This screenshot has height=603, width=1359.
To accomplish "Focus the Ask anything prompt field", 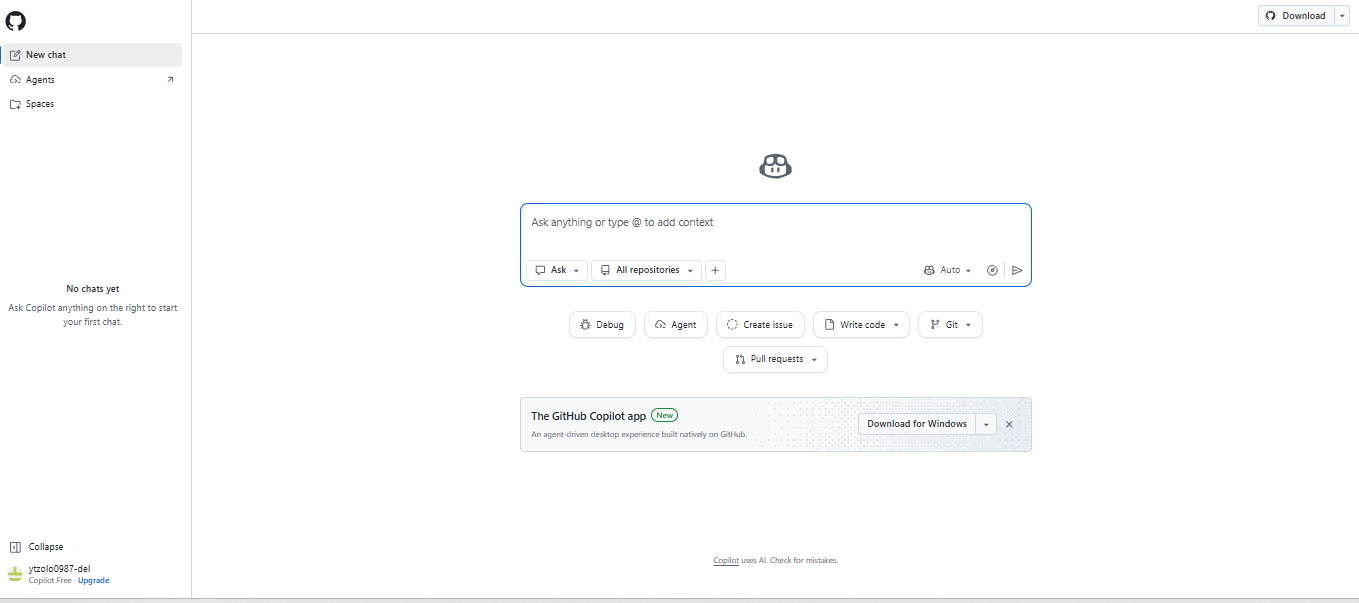I will click(x=775, y=223).
